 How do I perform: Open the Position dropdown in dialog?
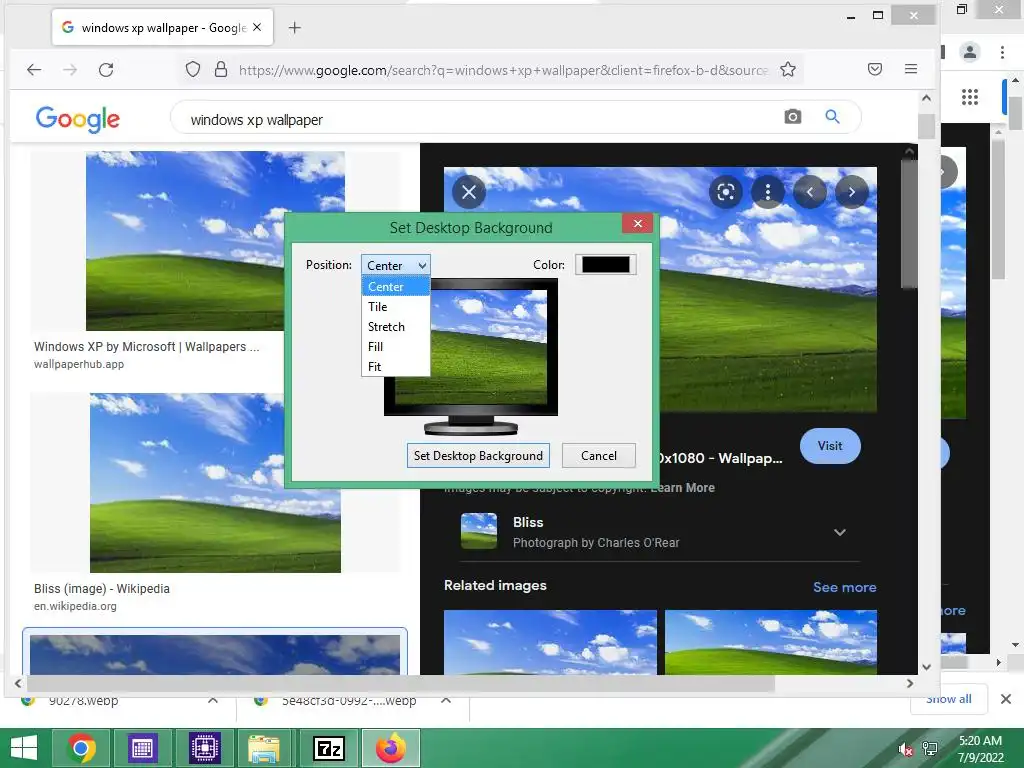(x=396, y=265)
